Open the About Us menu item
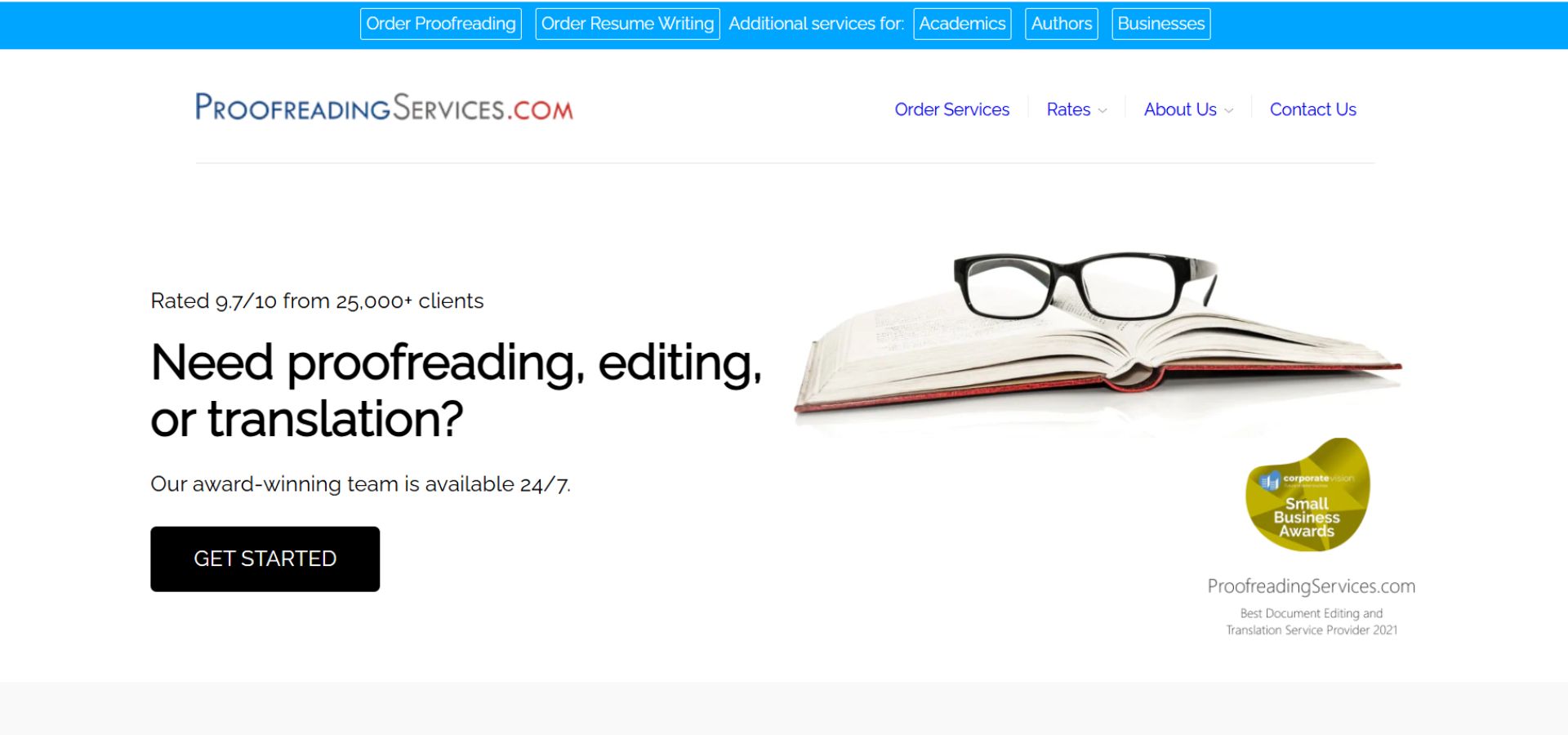1568x735 pixels. (1180, 109)
